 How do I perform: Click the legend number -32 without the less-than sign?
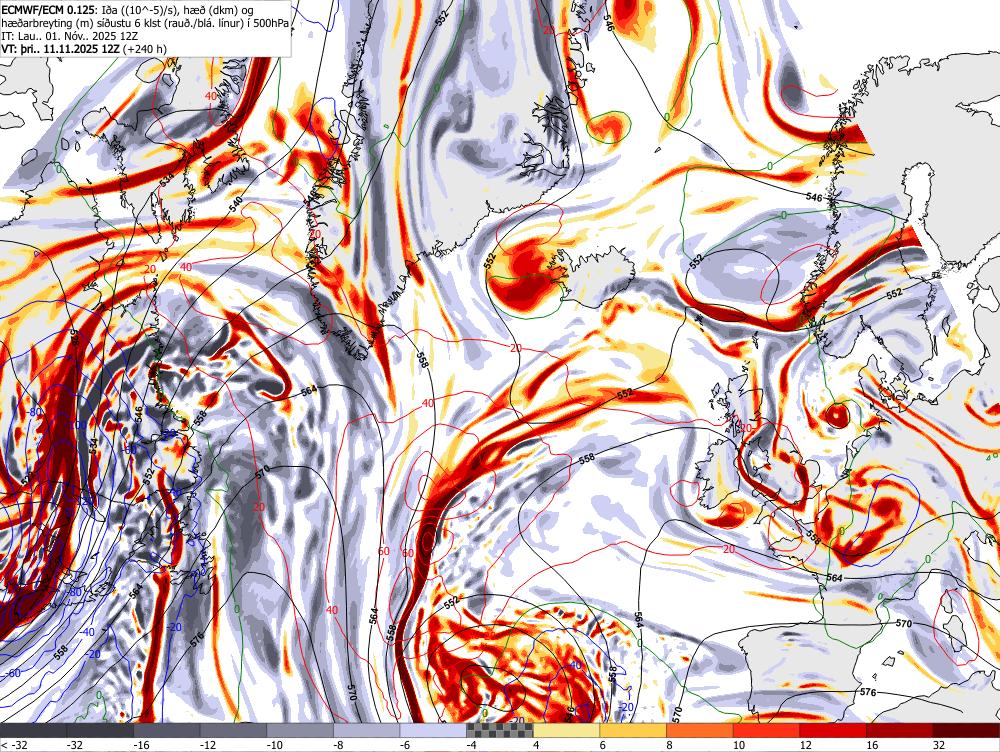(75, 745)
